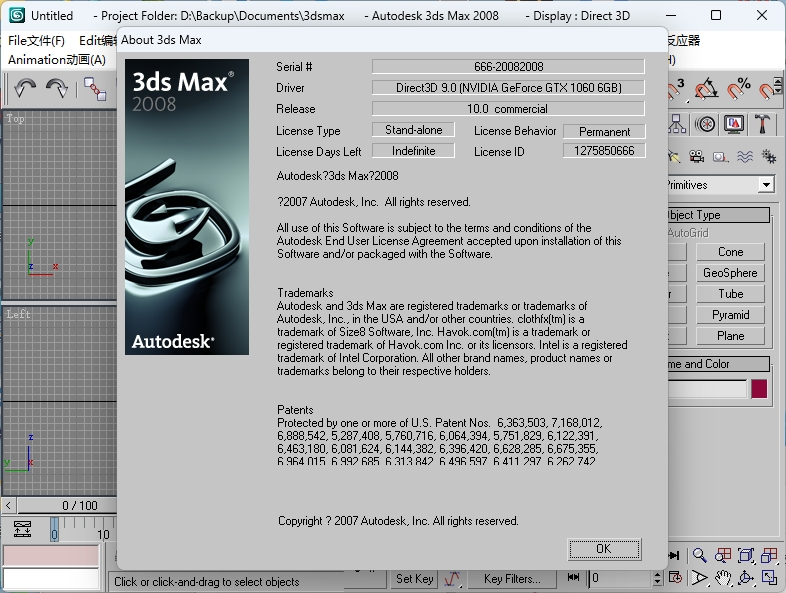
Task: Expand the Primitives category dropdown
Action: click(766, 185)
